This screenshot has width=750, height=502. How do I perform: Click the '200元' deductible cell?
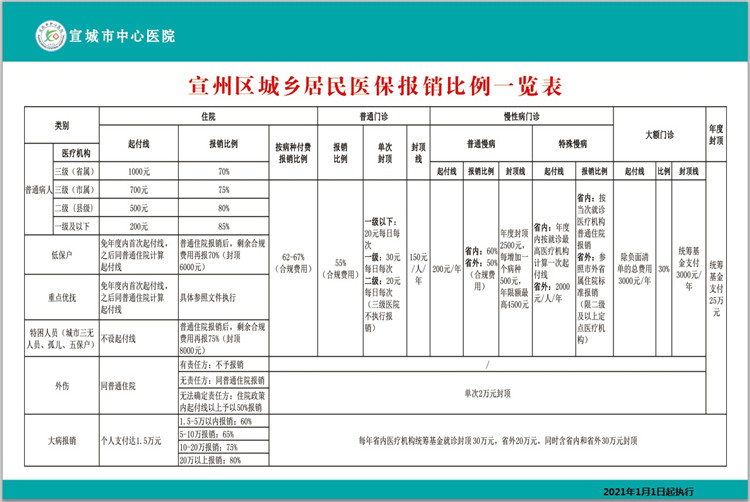pyautogui.click(x=139, y=226)
